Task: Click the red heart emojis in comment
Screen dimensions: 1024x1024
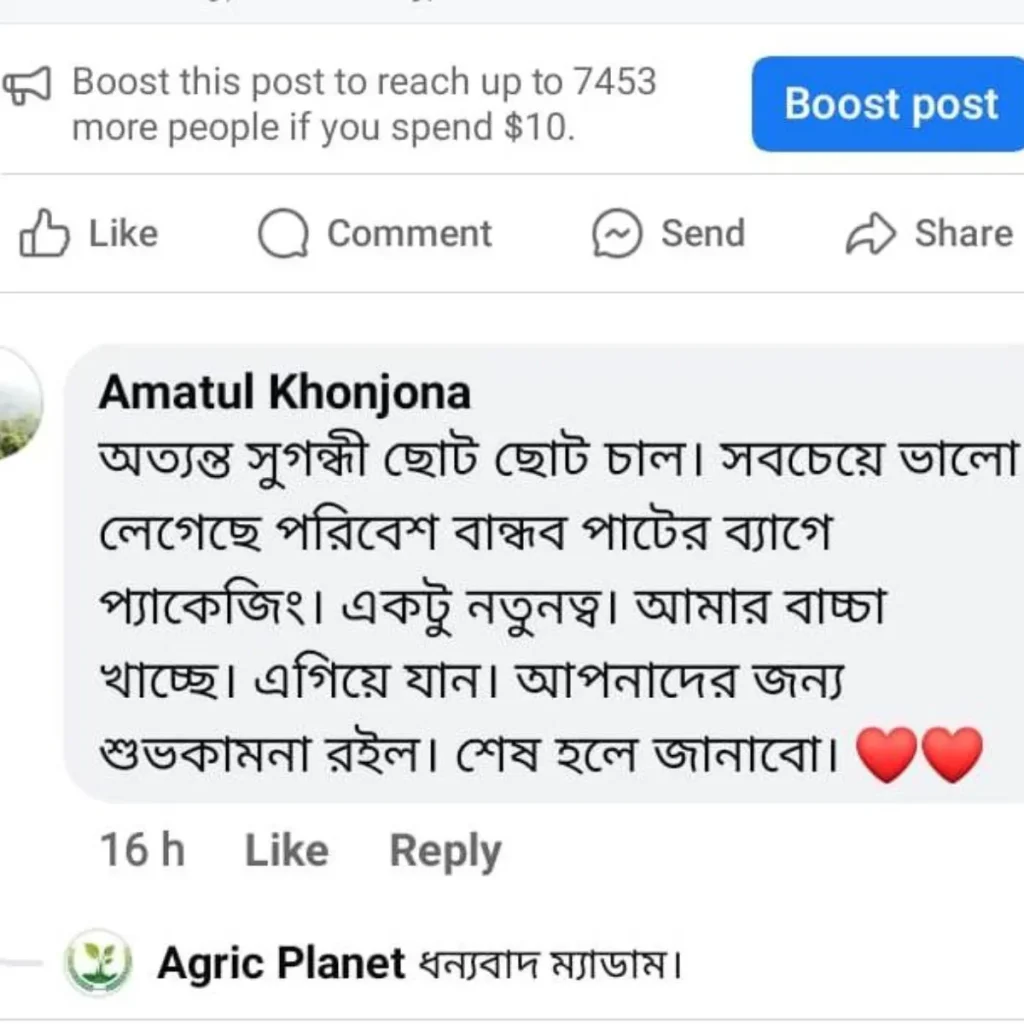Action: (920, 754)
